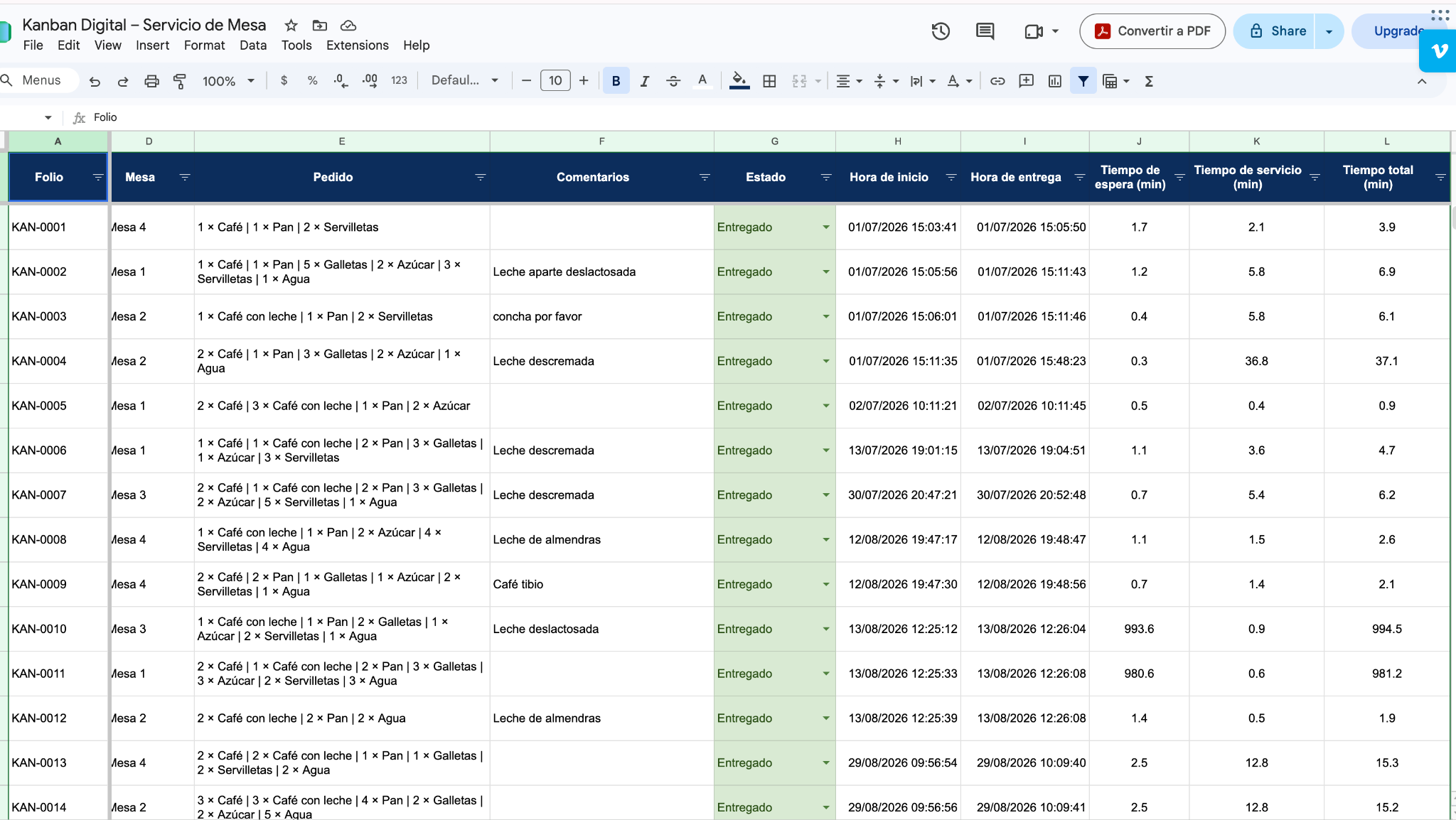Open version history clock icon

point(941,31)
